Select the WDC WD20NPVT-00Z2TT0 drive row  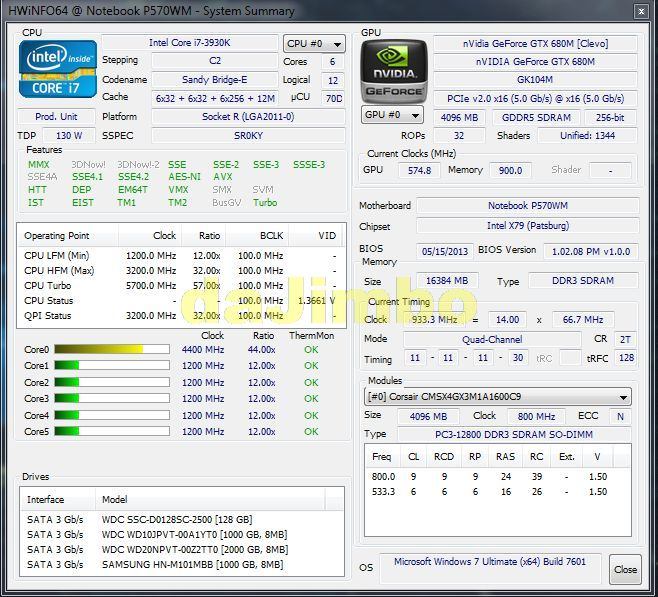coord(182,550)
